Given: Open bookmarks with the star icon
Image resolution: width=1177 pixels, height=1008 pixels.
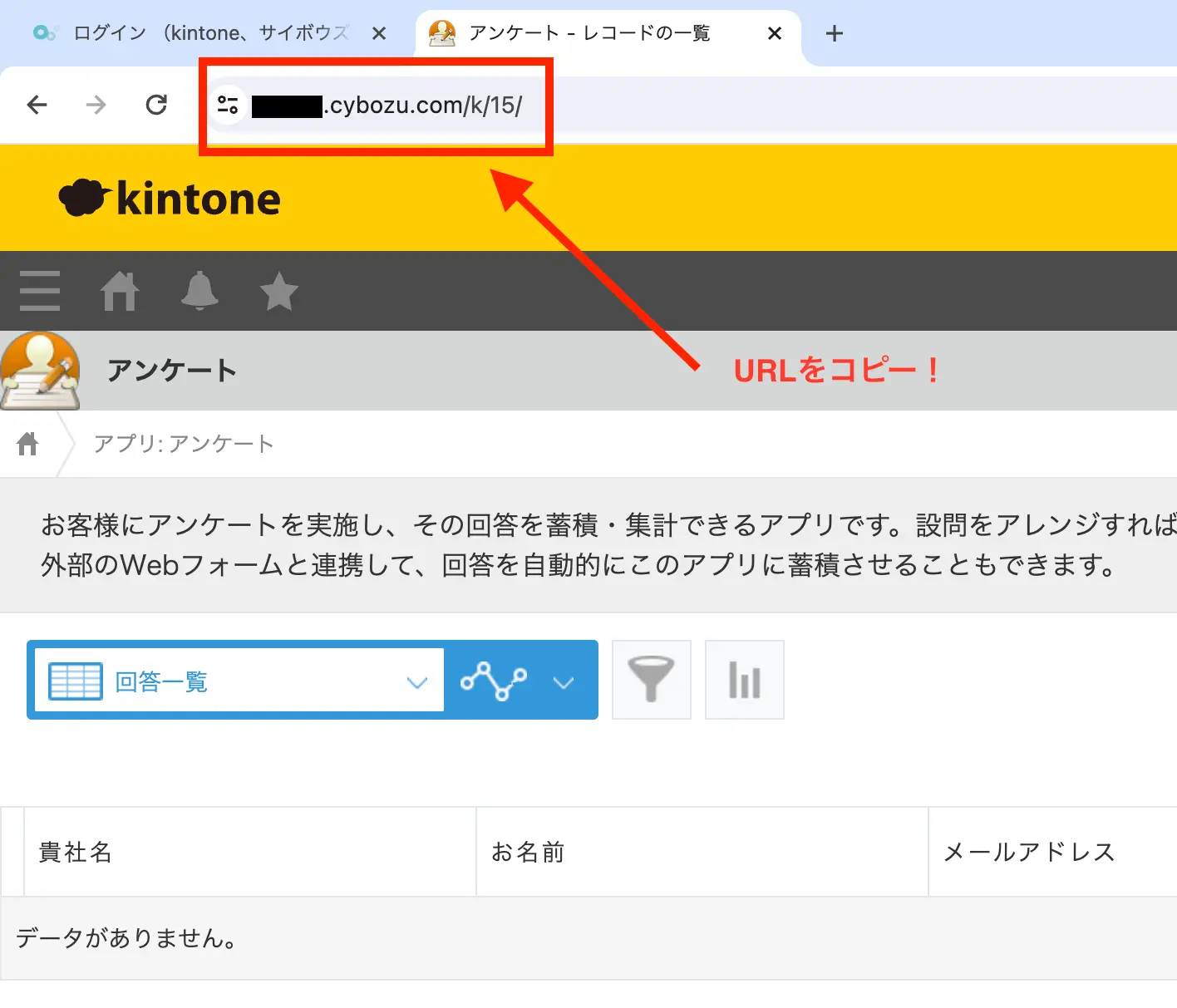Looking at the screenshot, I should click(278, 291).
